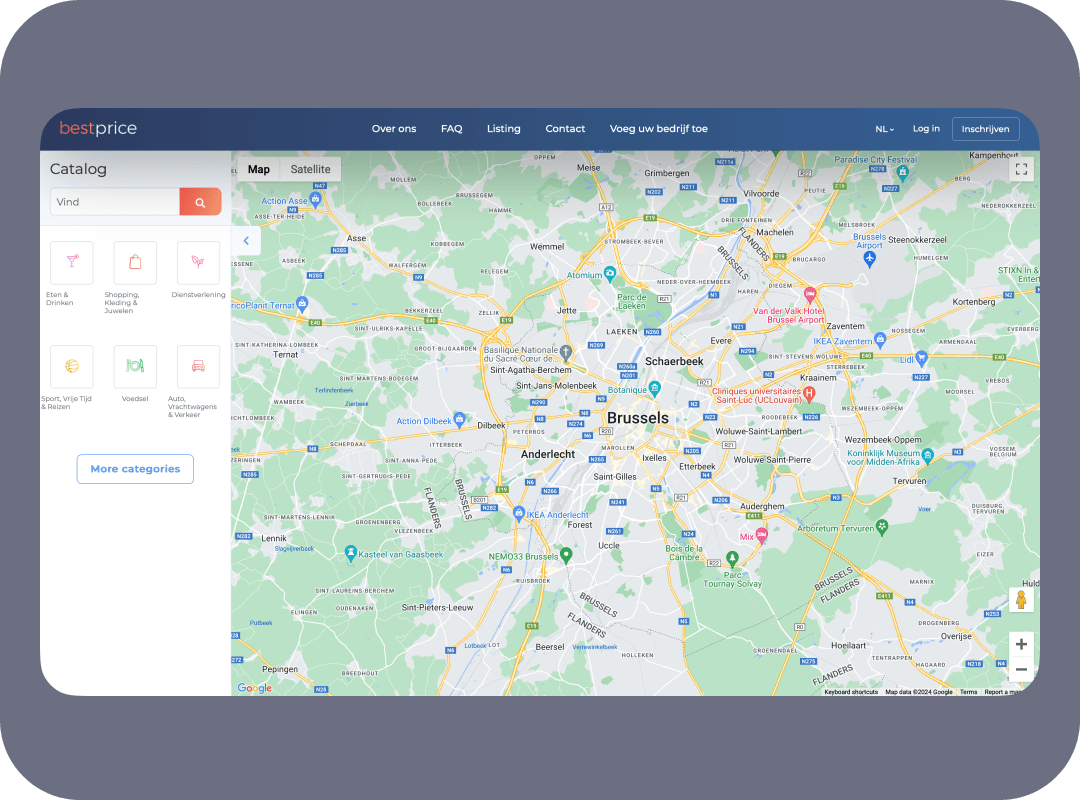Open the Dienstverlening category icon
This screenshot has height=800, width=1080.
pos(198,262)
